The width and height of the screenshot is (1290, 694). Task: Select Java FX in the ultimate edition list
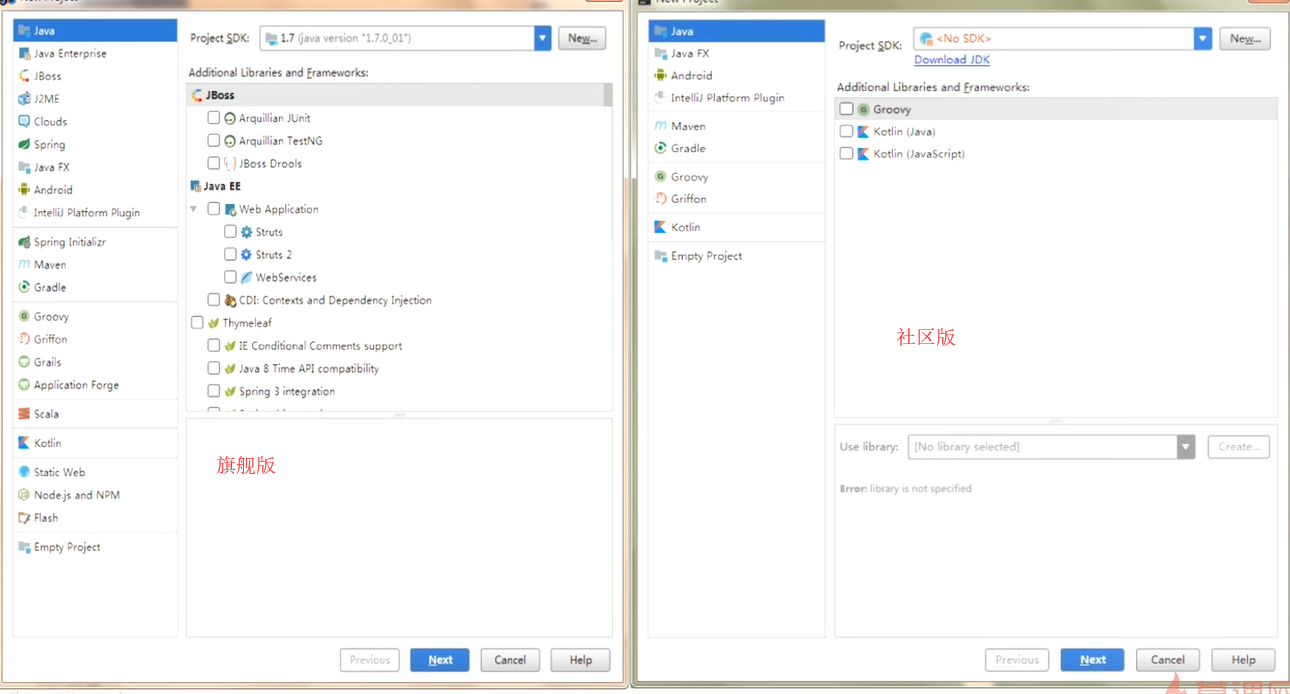click(51, 167)
